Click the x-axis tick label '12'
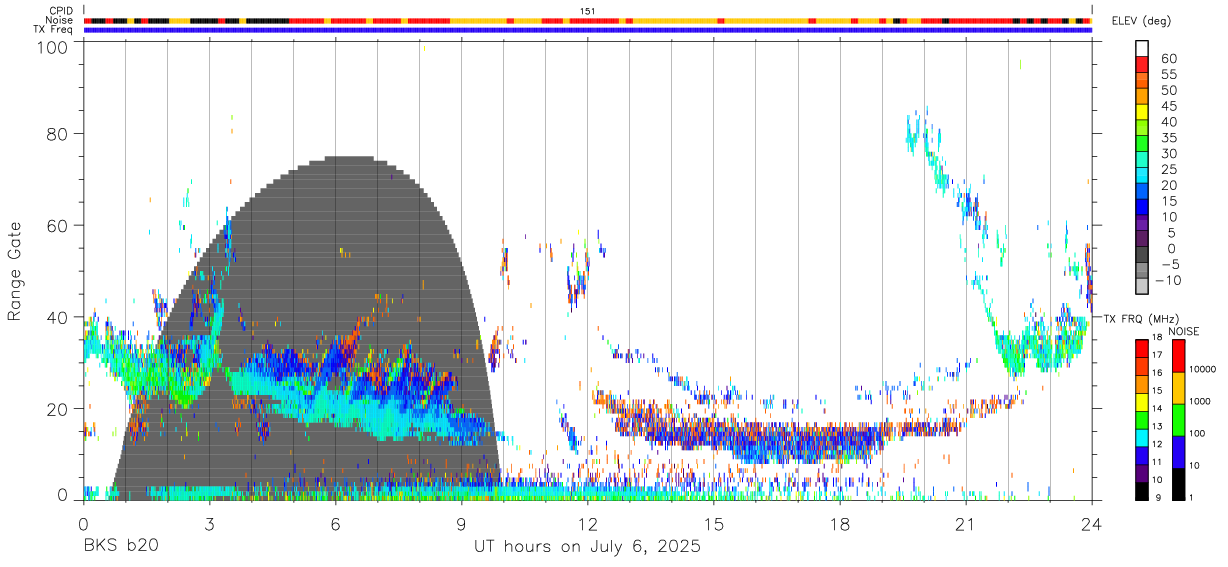The image size is (1228, 567). tap(588, 524)
